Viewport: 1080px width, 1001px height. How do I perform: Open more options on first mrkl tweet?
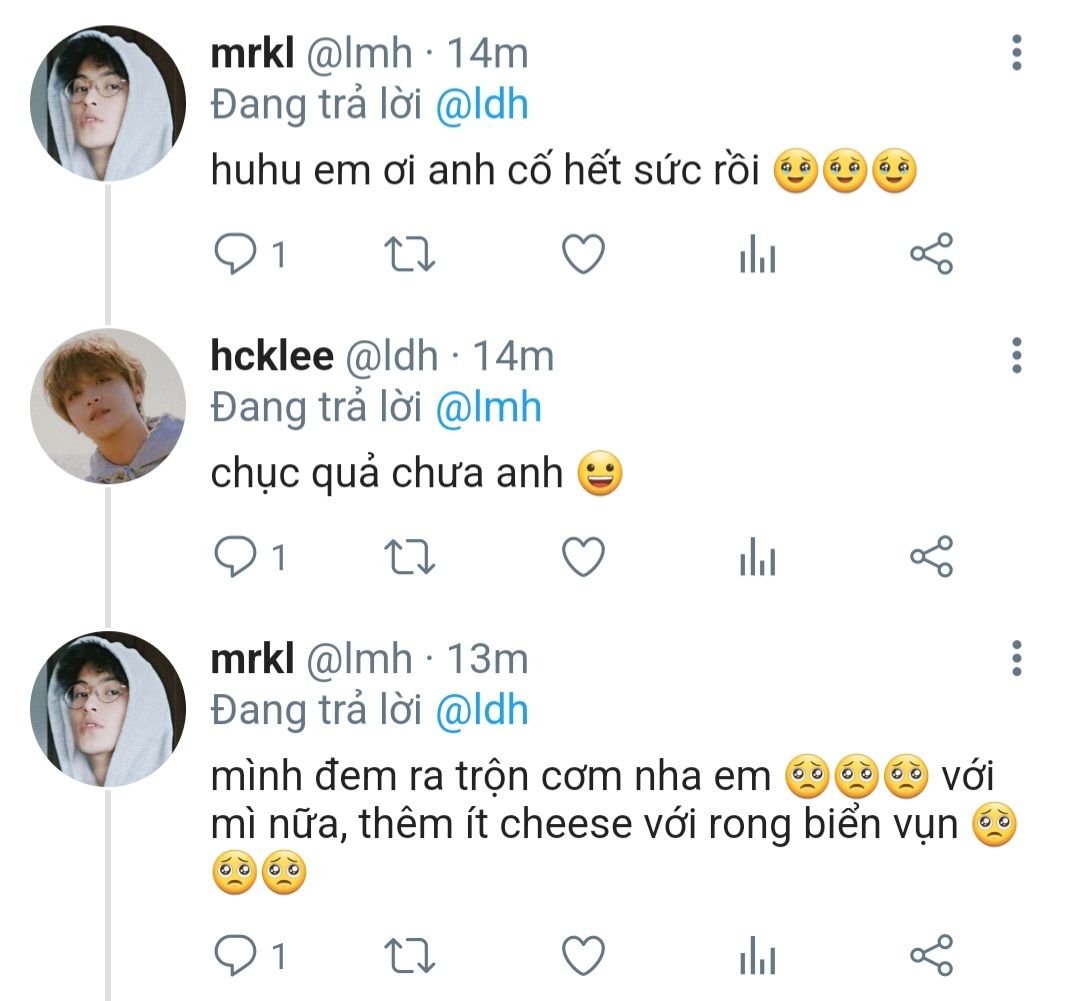point(1016,52)
